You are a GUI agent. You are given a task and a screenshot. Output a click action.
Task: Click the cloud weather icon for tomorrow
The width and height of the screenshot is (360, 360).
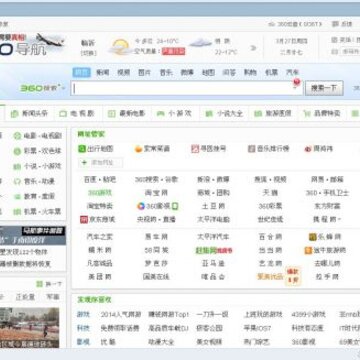(200, 43)
